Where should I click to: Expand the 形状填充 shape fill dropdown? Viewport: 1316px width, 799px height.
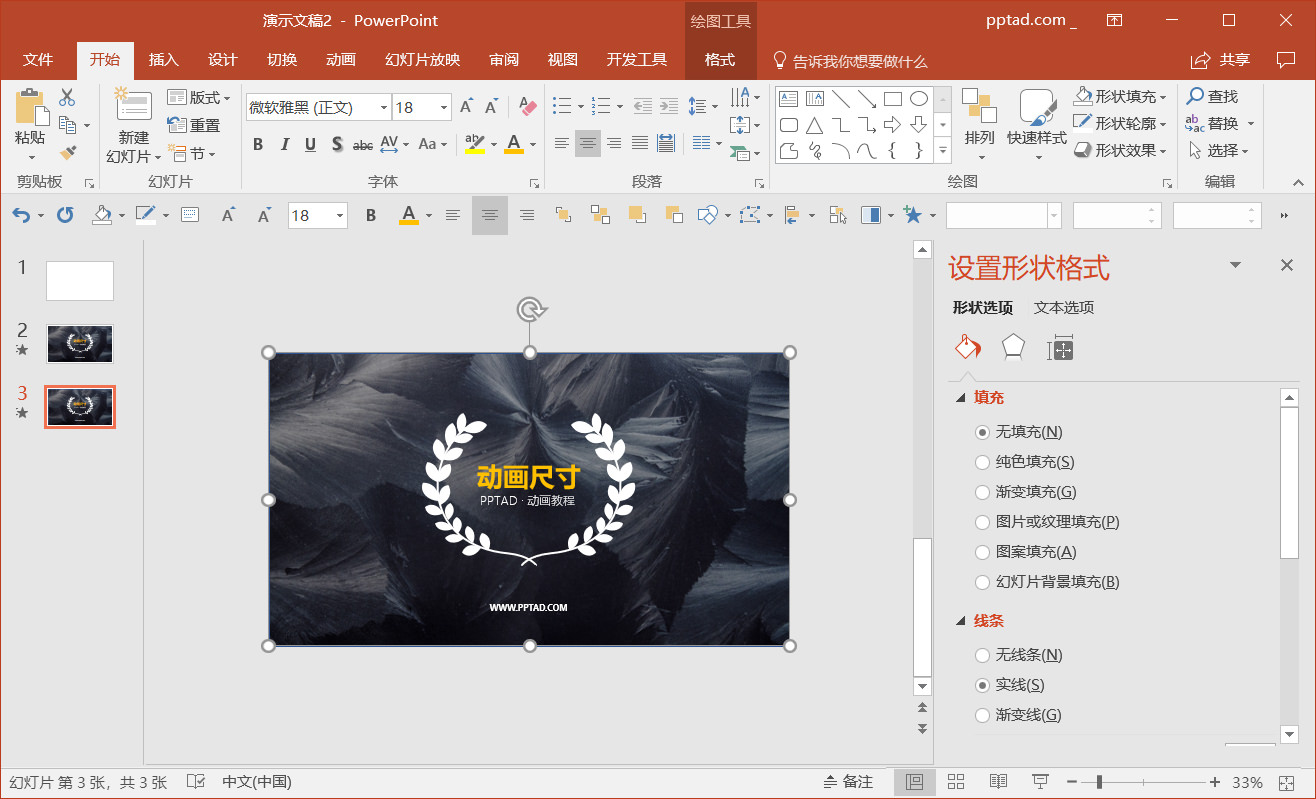point(1163,97)
